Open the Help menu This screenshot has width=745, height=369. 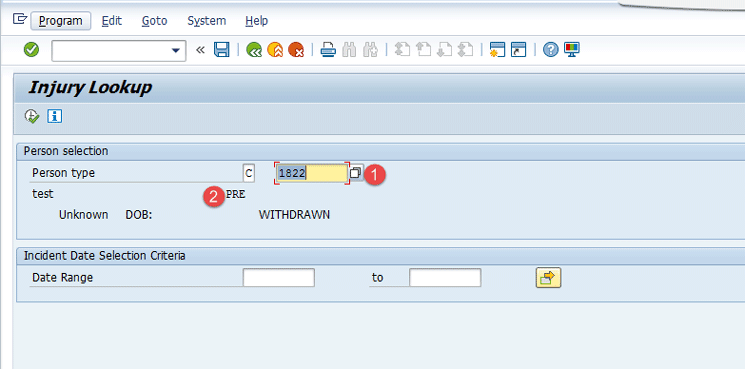(257, 21)
